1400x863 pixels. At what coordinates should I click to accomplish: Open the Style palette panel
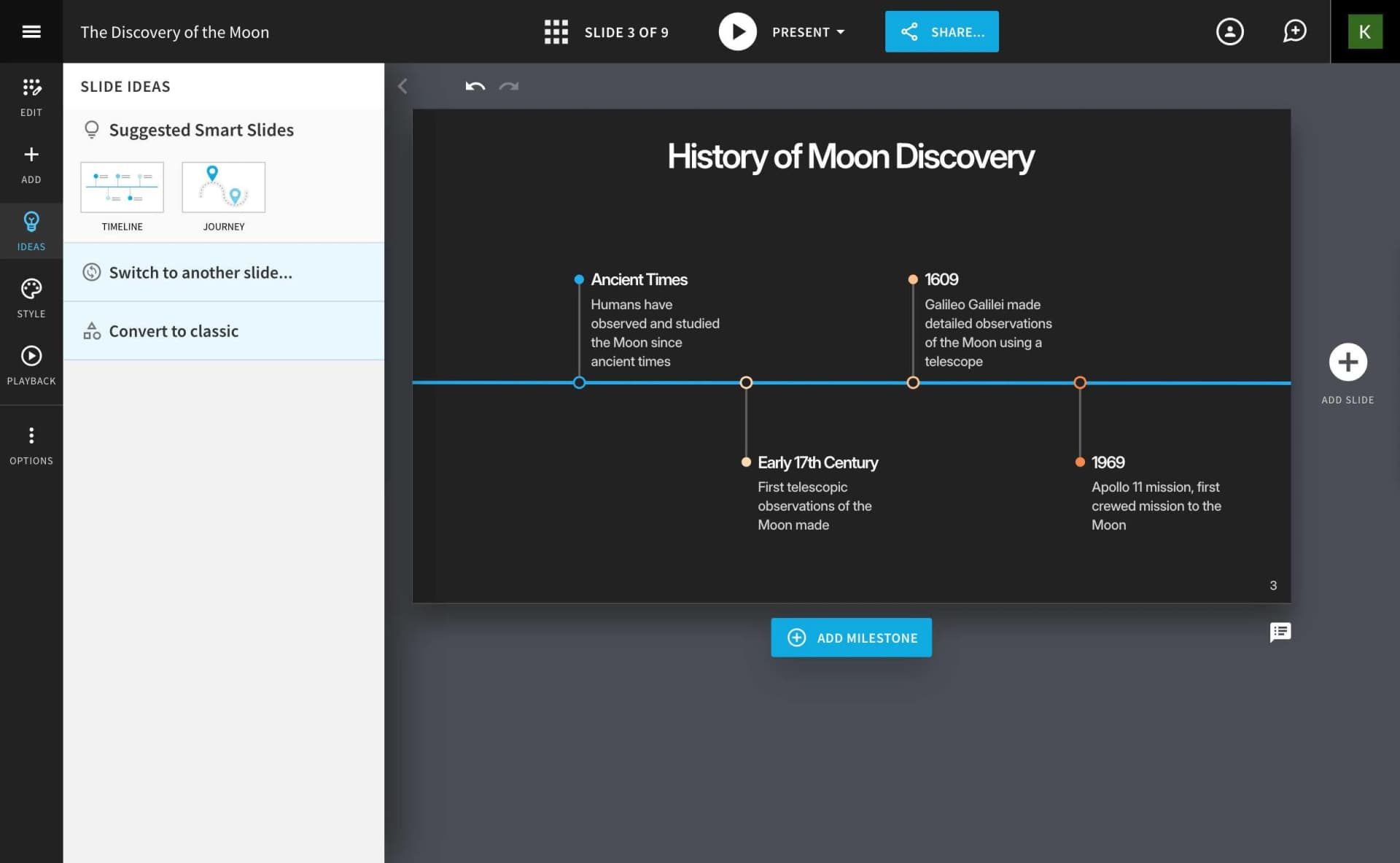coord(31,298)
